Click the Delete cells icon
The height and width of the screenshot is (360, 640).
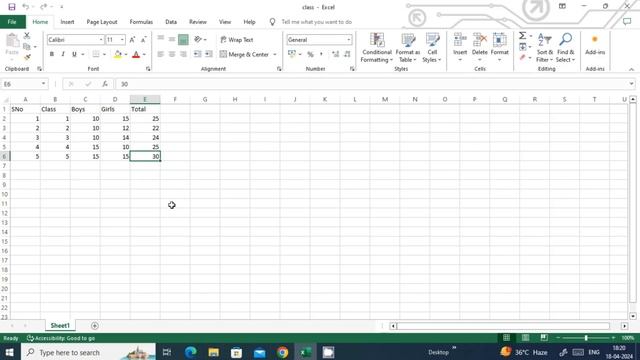coord(480,41)
